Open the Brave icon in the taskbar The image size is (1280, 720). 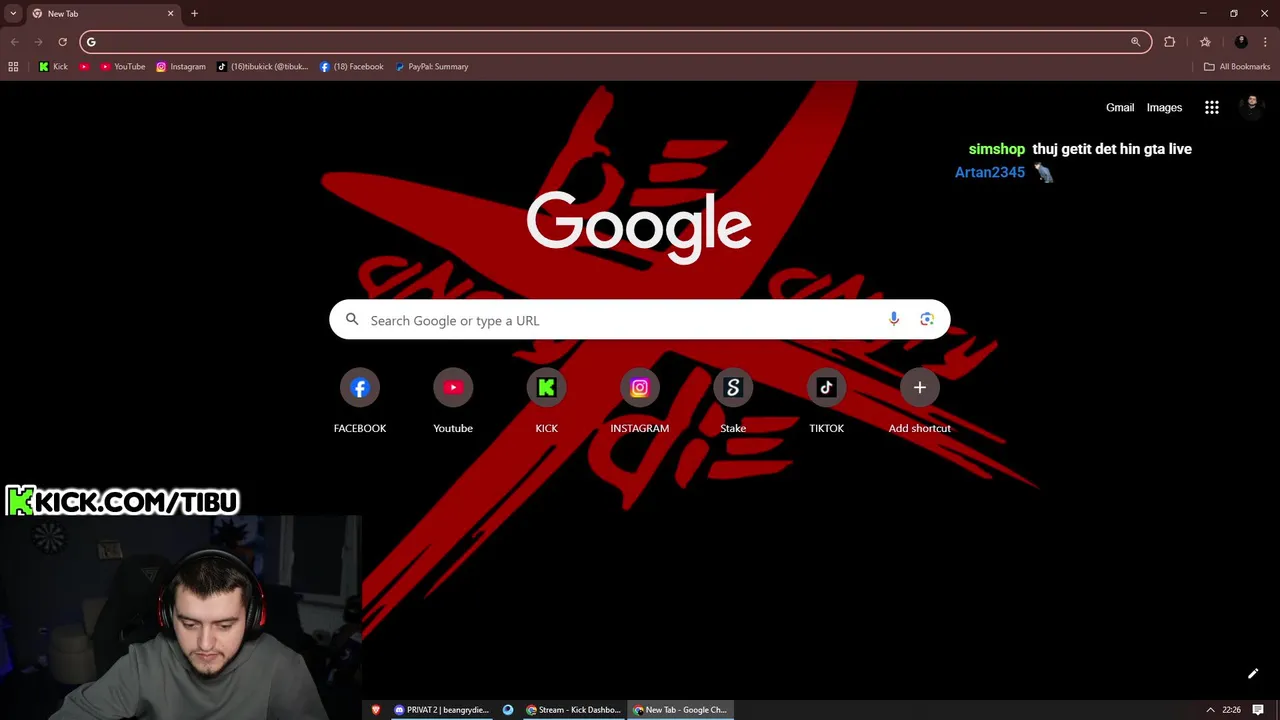click(376, 710)
